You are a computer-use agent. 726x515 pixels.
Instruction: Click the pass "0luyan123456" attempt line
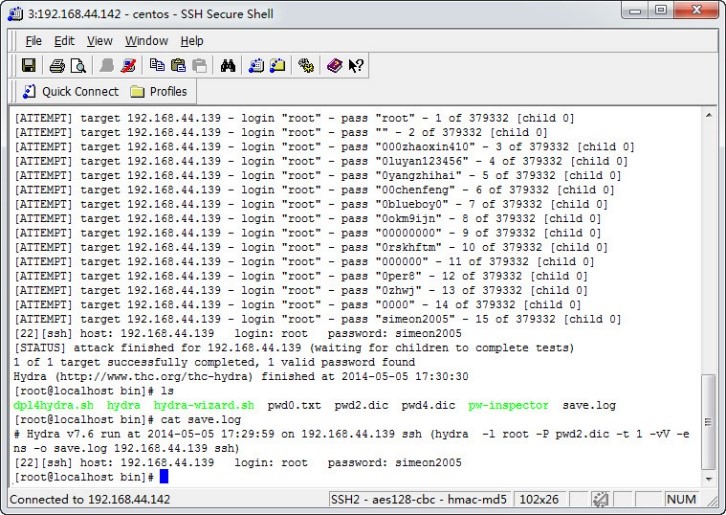(320, 161)
